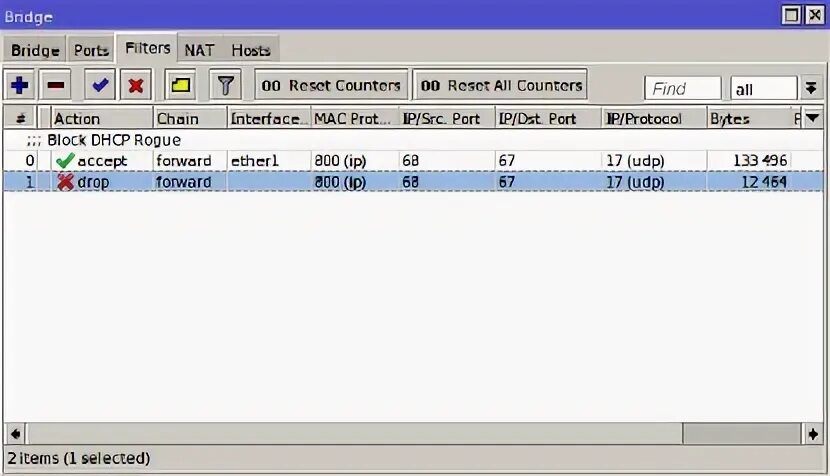The image size is (830, 476).
Task: Click '2 items (1 selected)' status text
Action: tap(79, 458)
